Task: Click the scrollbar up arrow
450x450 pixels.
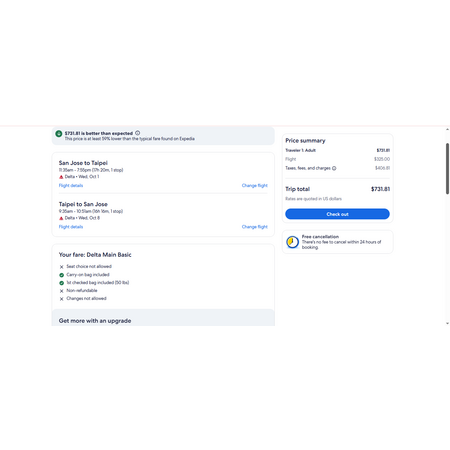Action: (x=447, y=130)
